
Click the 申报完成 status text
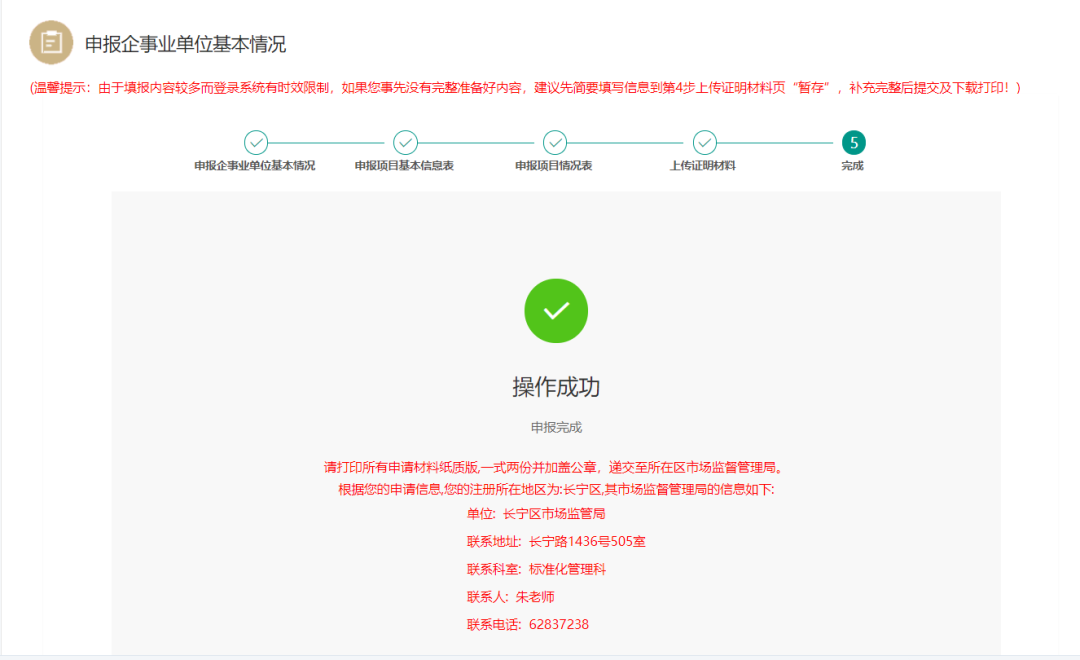pyautogui.click(x=556, y=426)
